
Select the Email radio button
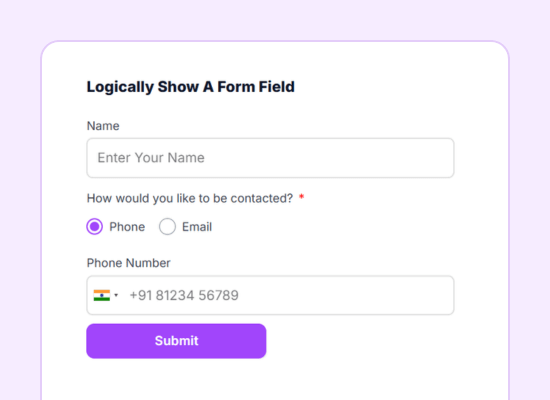pyautogui.click(x=167, y=227)
